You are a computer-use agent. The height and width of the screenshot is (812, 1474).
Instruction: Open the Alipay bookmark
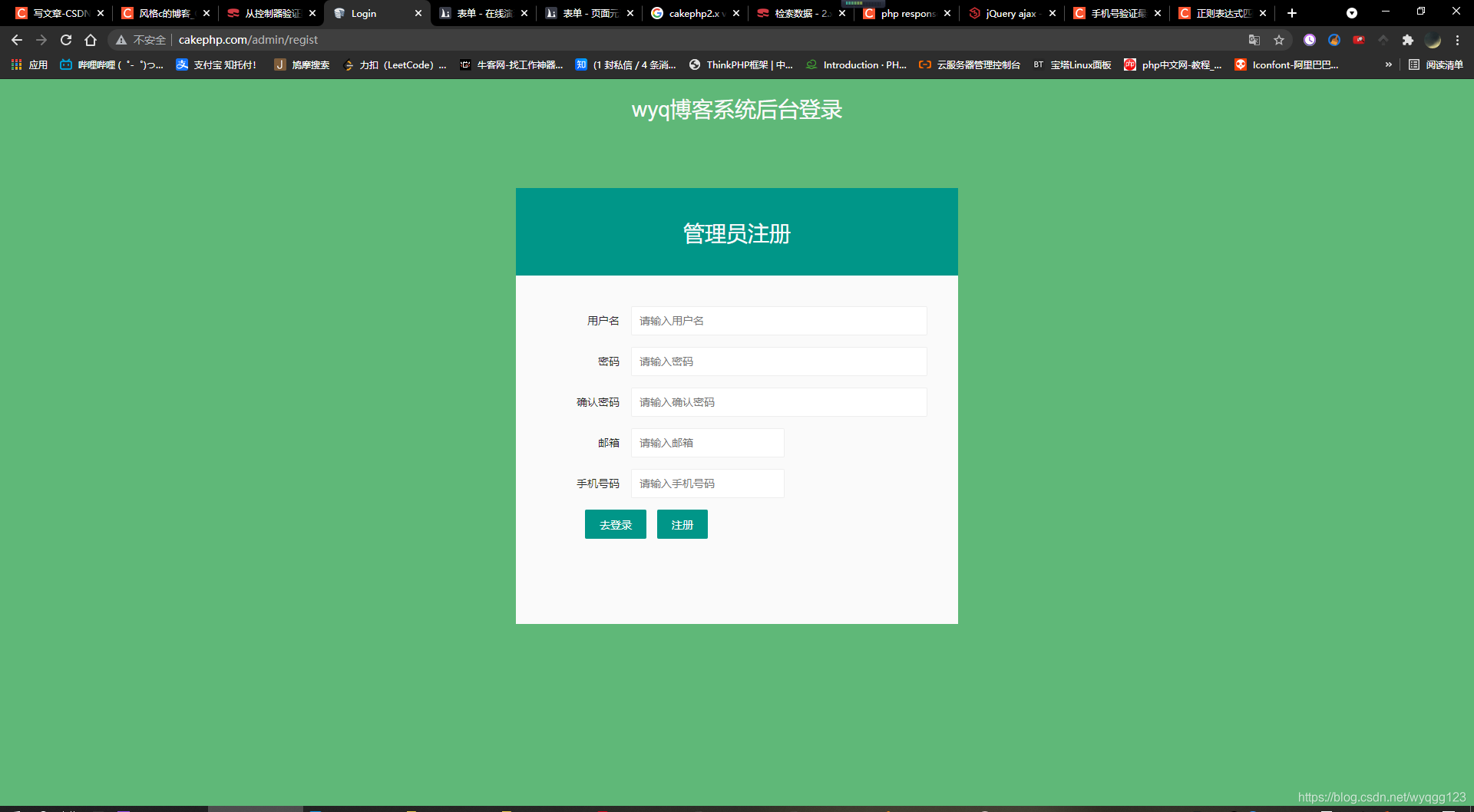click(x=216, y=65)
